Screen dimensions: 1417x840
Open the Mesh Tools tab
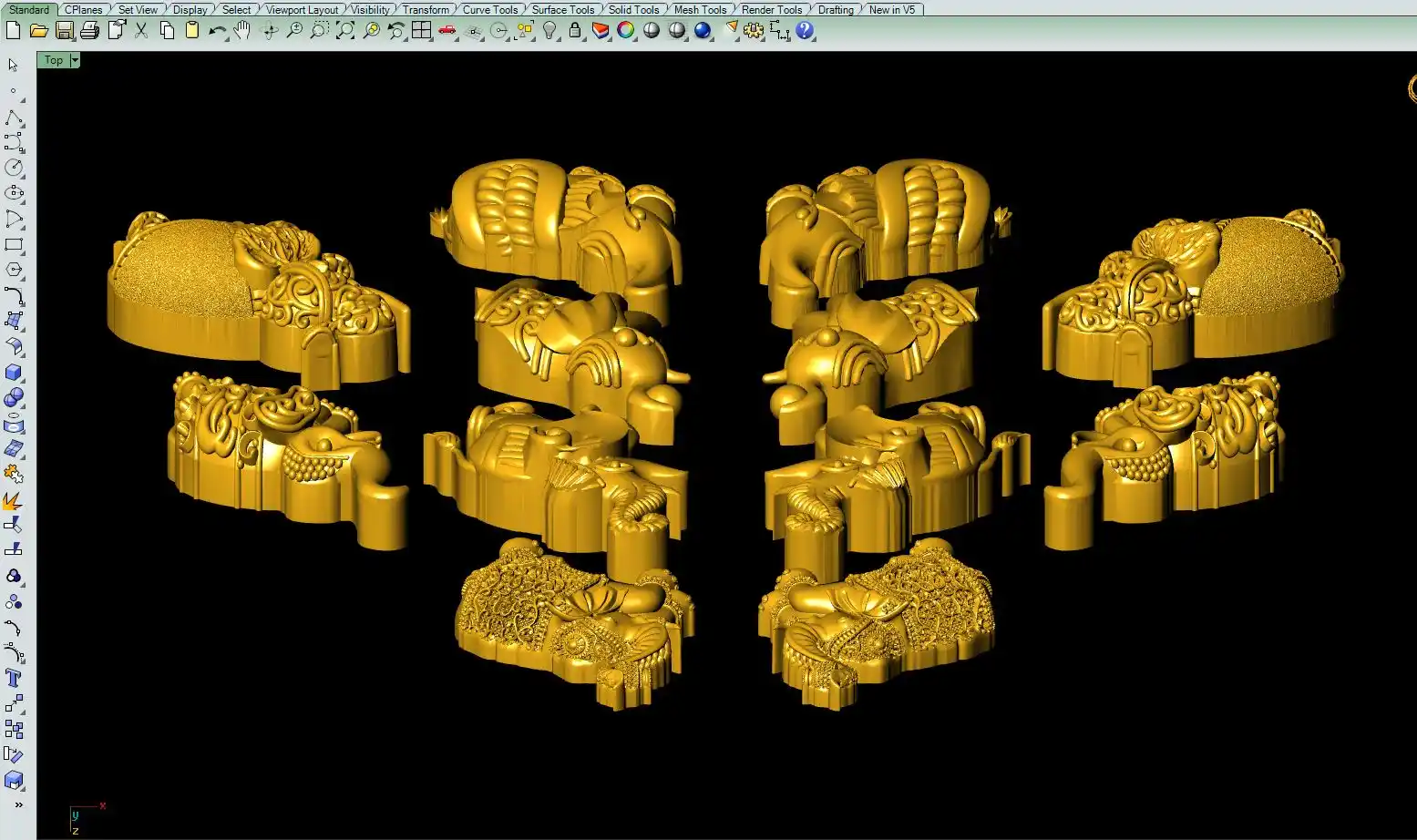(700, 9)
